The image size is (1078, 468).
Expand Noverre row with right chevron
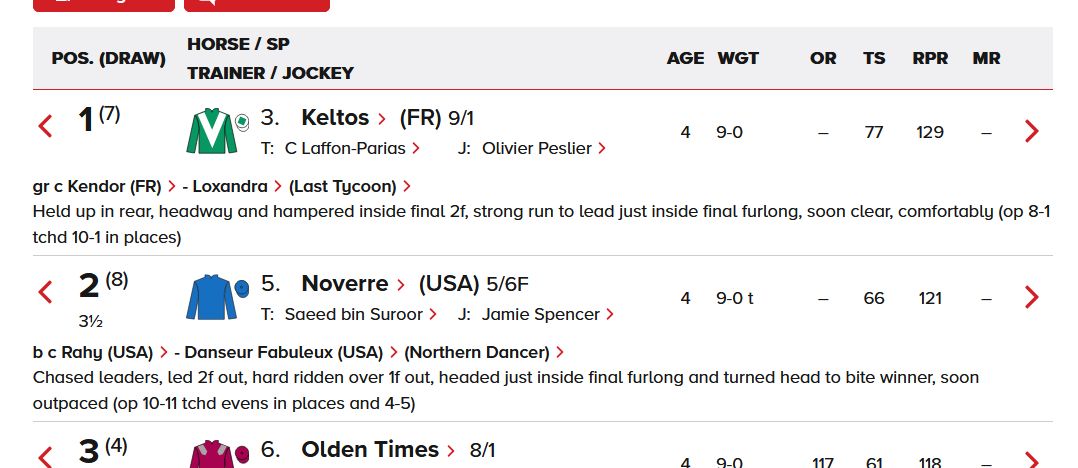click(1032, 297)
